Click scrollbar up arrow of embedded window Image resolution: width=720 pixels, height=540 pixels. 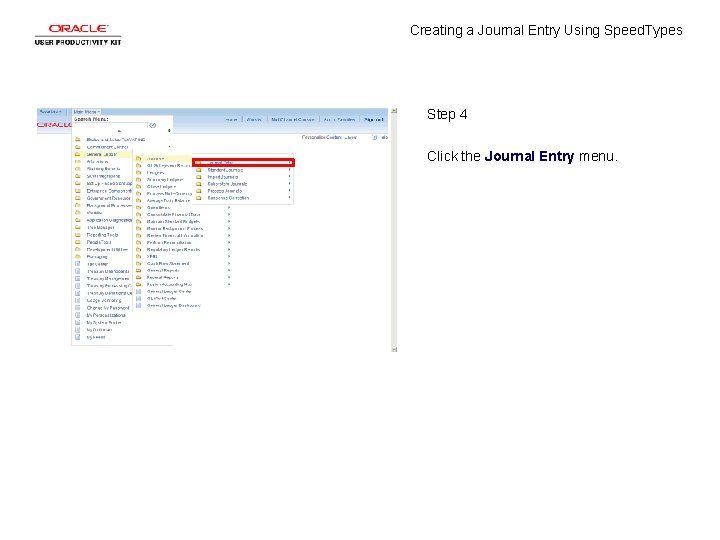coord(394,111)
